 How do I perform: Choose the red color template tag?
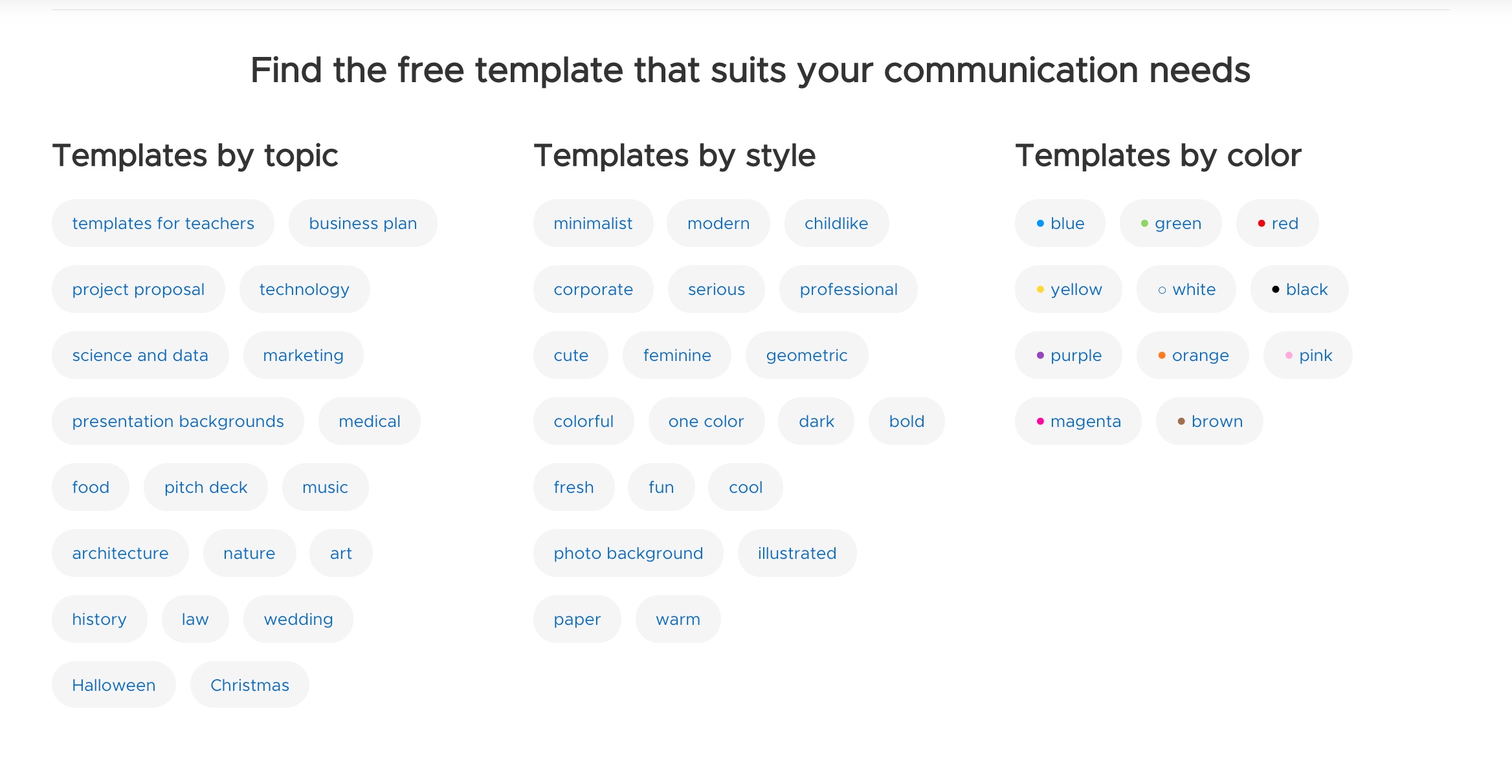pos(1277,224)
